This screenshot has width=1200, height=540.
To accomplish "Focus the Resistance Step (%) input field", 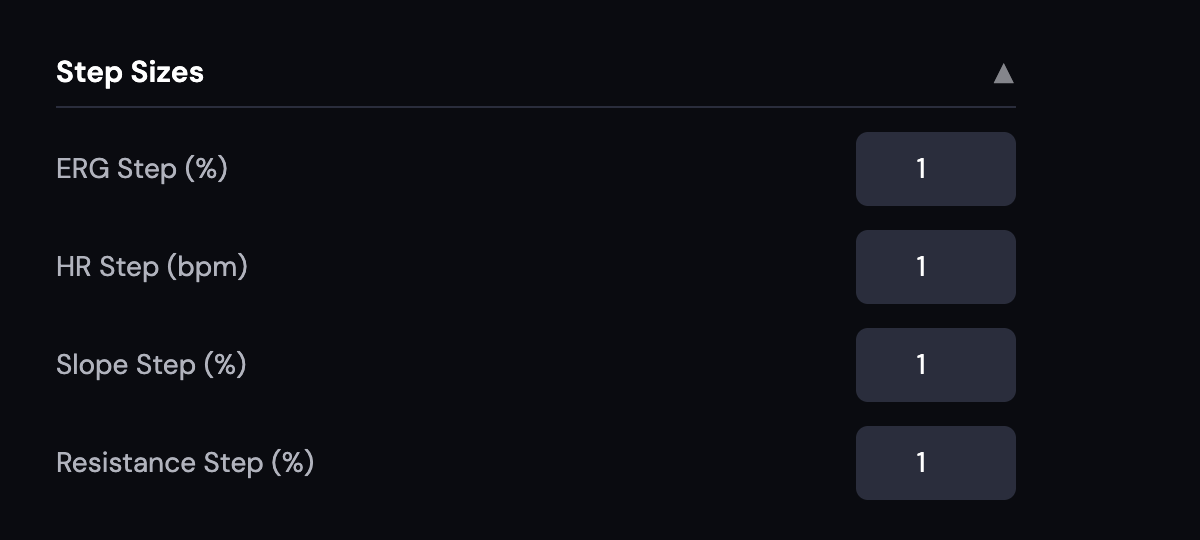I will 936,463.
